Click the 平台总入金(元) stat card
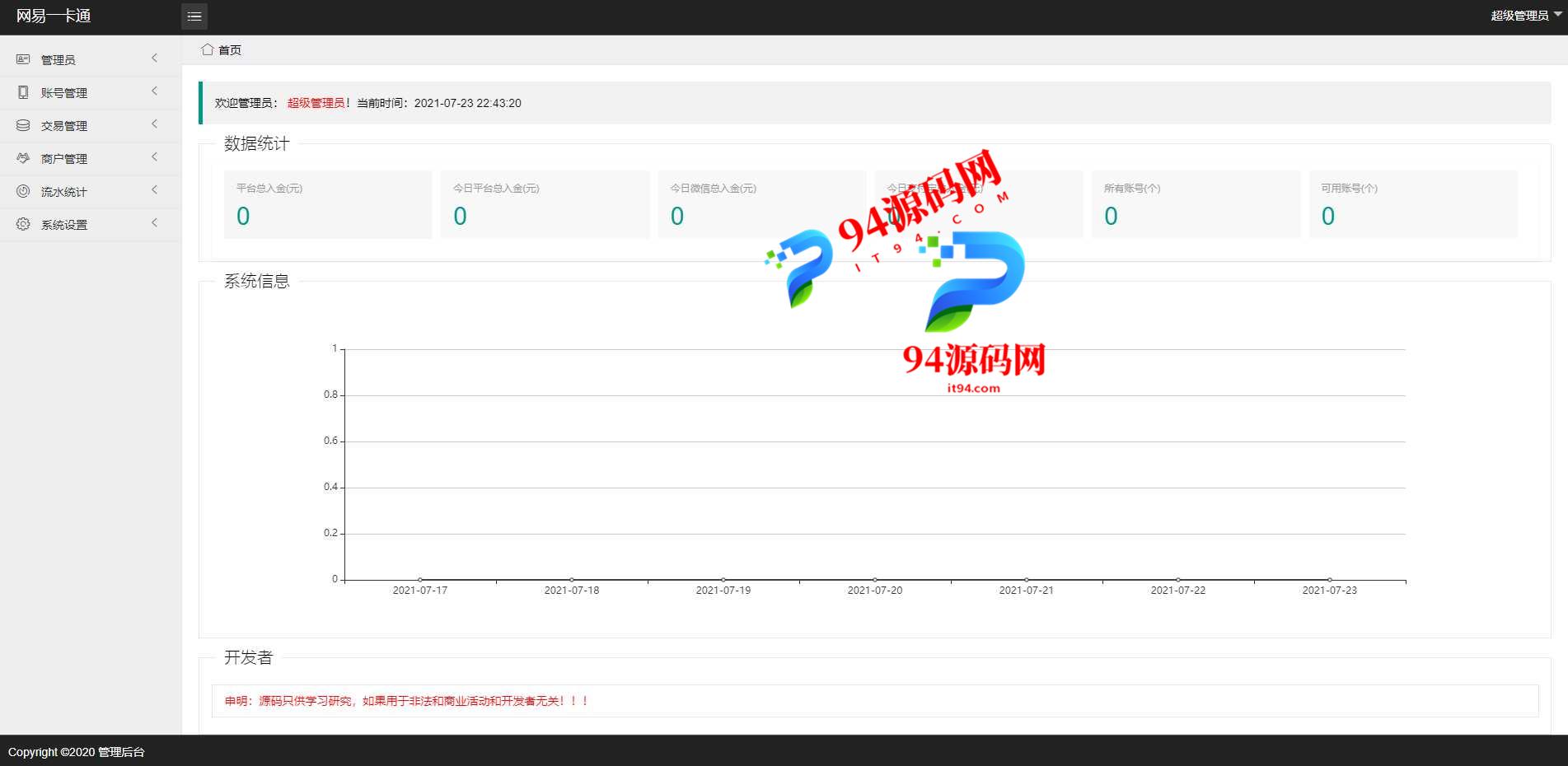1568x766 pixels. click(328, 204)
